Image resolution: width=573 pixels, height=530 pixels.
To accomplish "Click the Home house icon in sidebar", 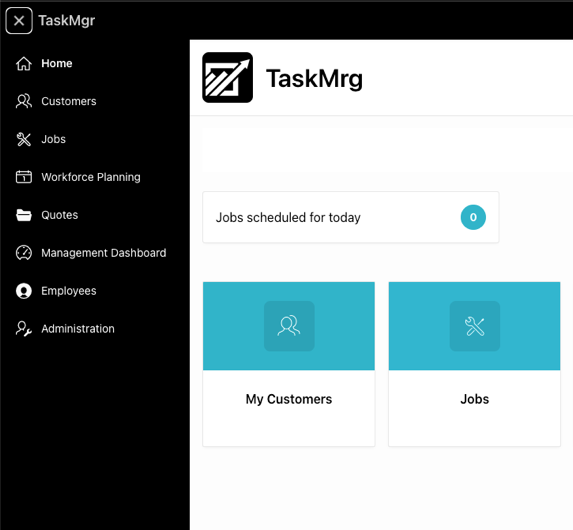I will pos(24,64).
